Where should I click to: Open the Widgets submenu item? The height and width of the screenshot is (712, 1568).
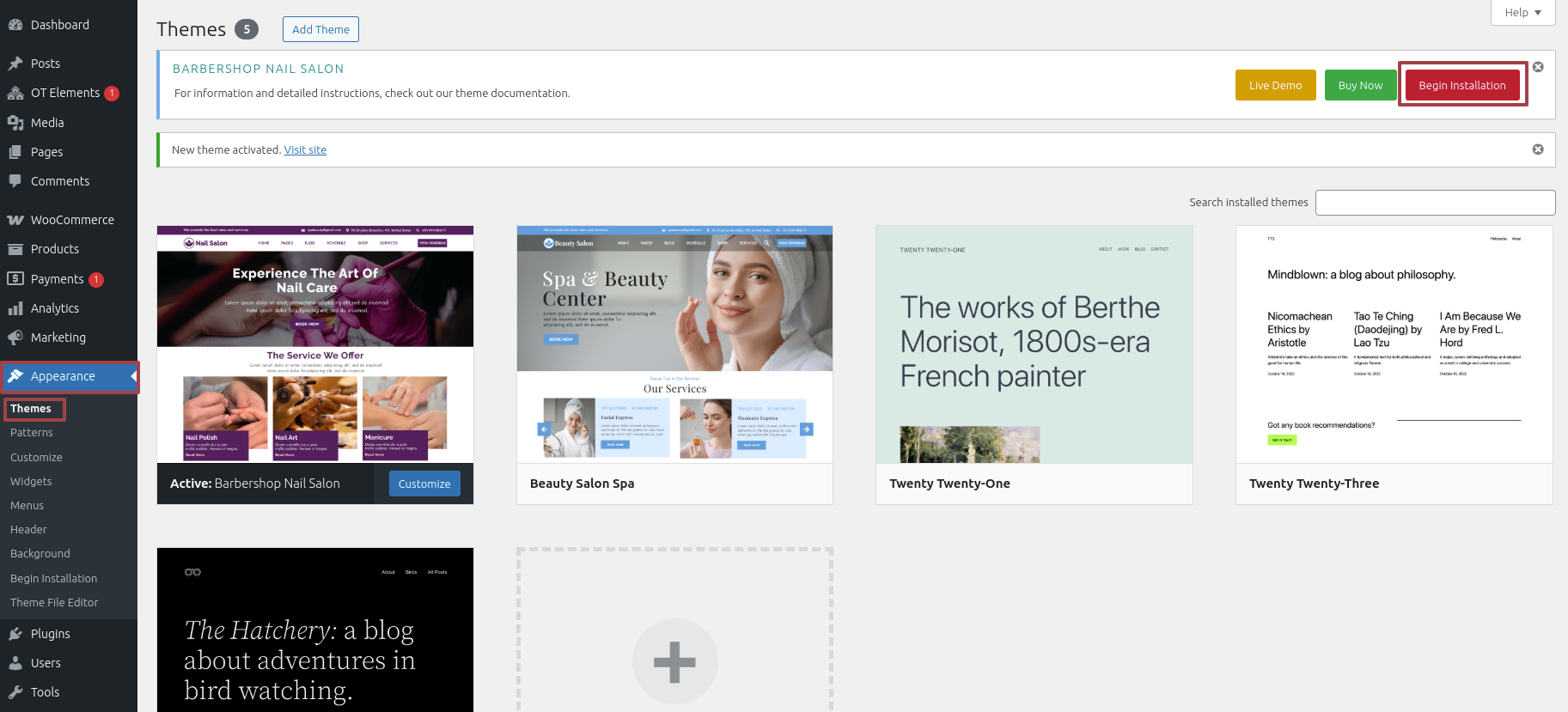(31, 482)
